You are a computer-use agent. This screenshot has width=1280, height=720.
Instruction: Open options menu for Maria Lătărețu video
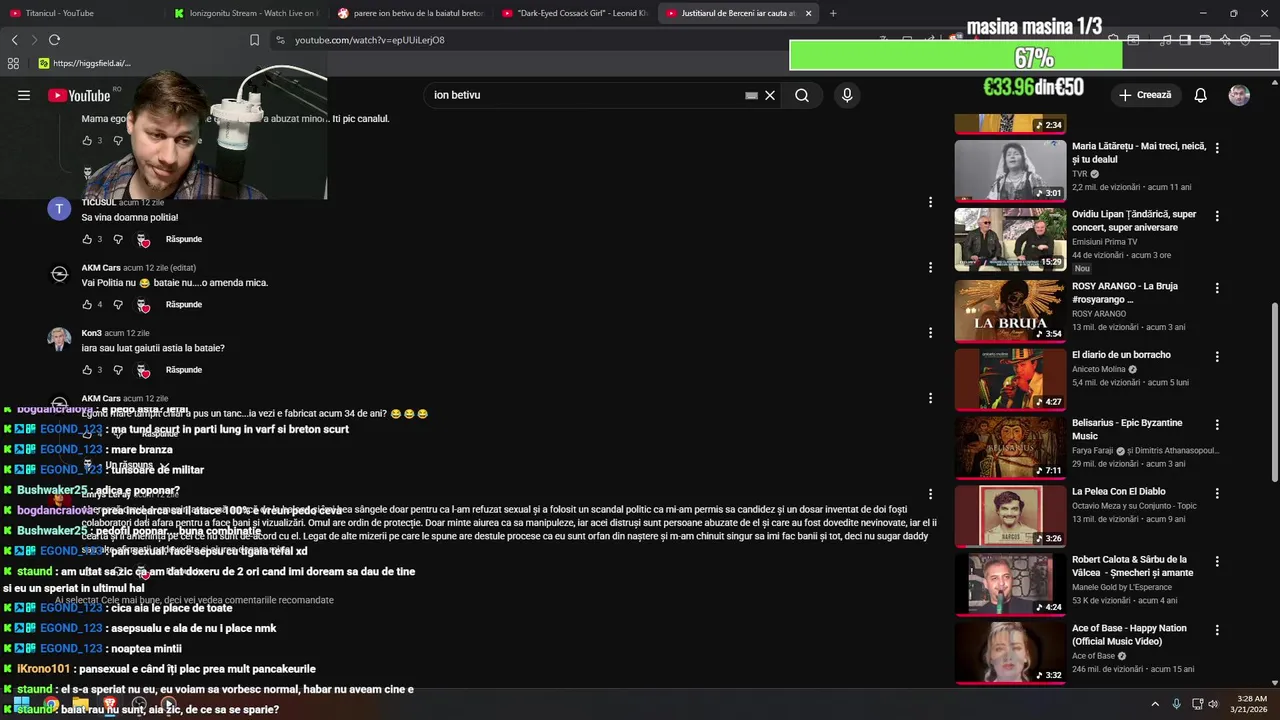click(x=1217, y=147)
